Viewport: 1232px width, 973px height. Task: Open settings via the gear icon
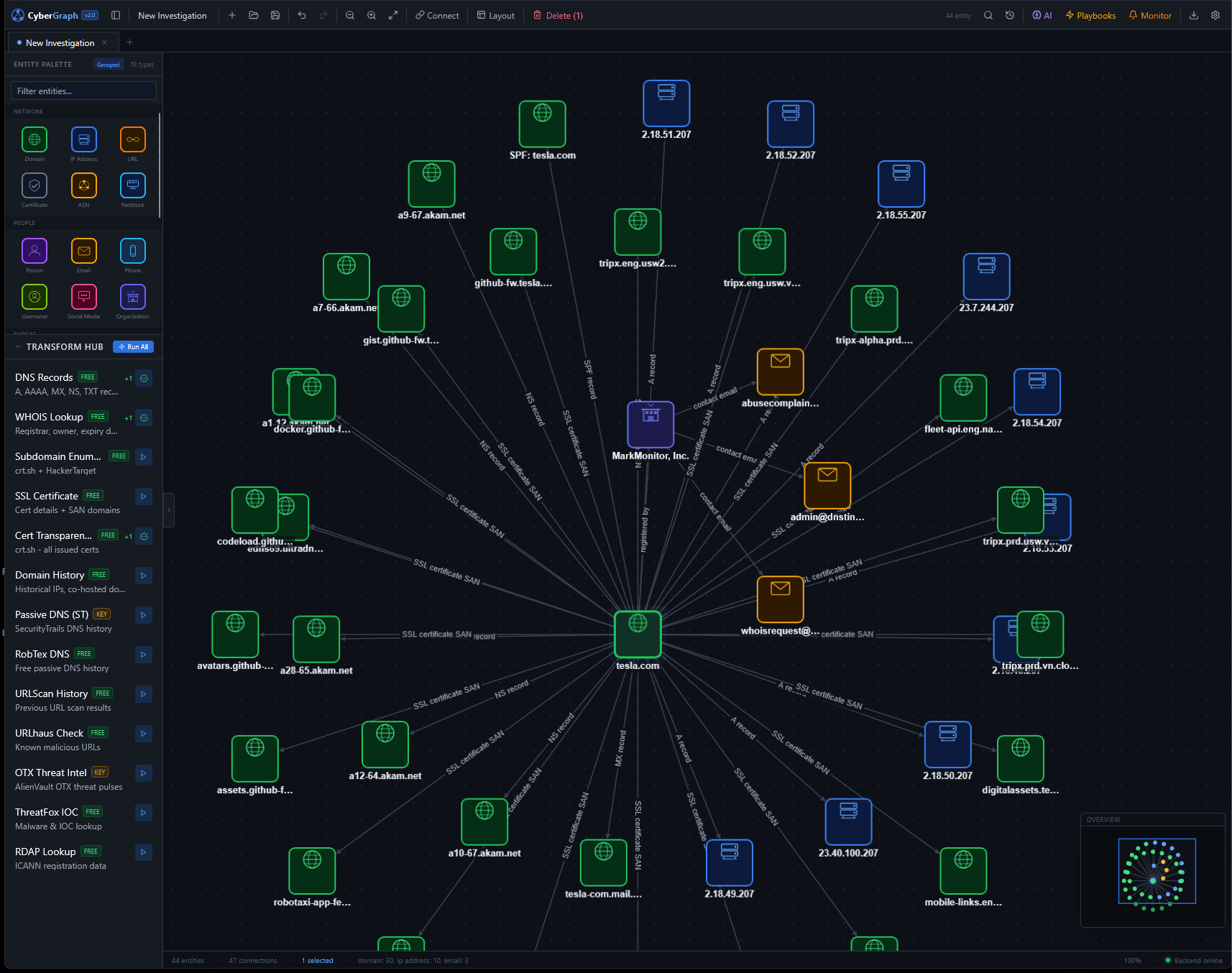coord(1215,15)
